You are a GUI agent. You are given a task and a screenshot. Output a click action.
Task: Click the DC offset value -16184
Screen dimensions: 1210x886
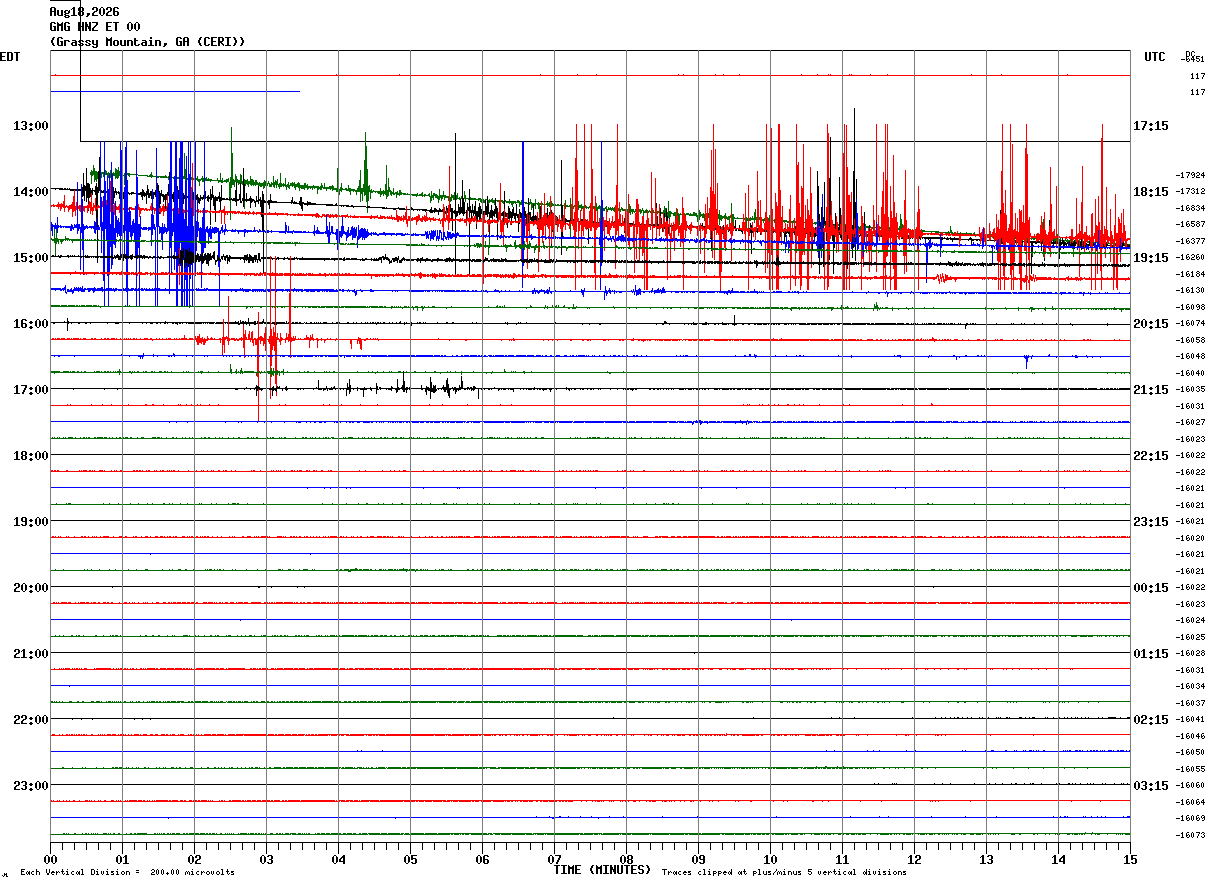click(x=1190, y=274)
